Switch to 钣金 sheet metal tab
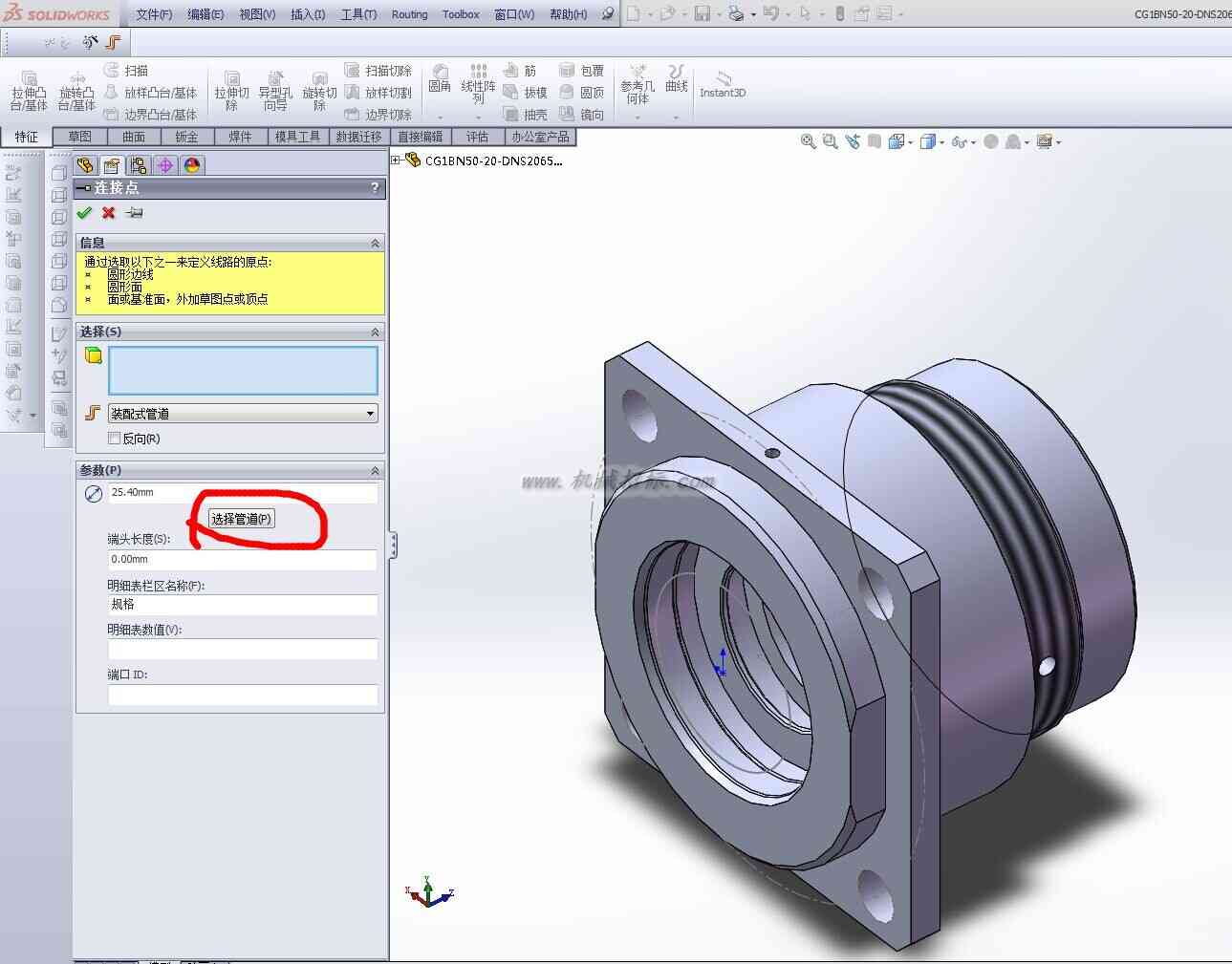The image size is (1232, 964). (x=186, y=137)
